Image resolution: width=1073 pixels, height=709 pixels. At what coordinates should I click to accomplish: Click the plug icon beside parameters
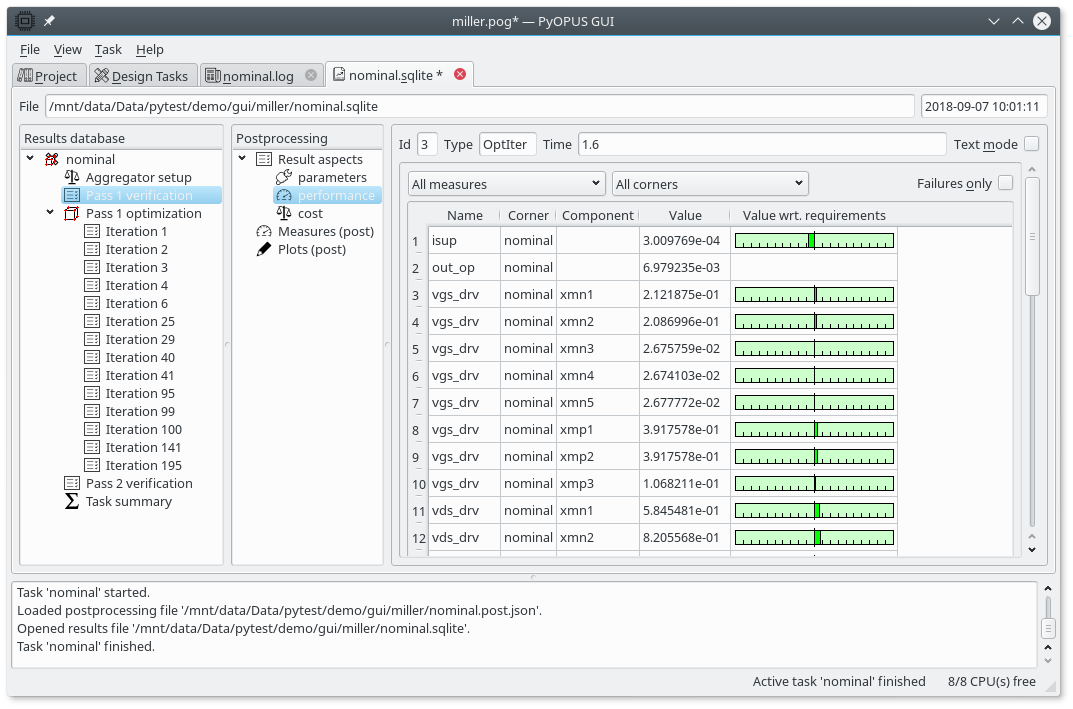(x=284, y=177)
